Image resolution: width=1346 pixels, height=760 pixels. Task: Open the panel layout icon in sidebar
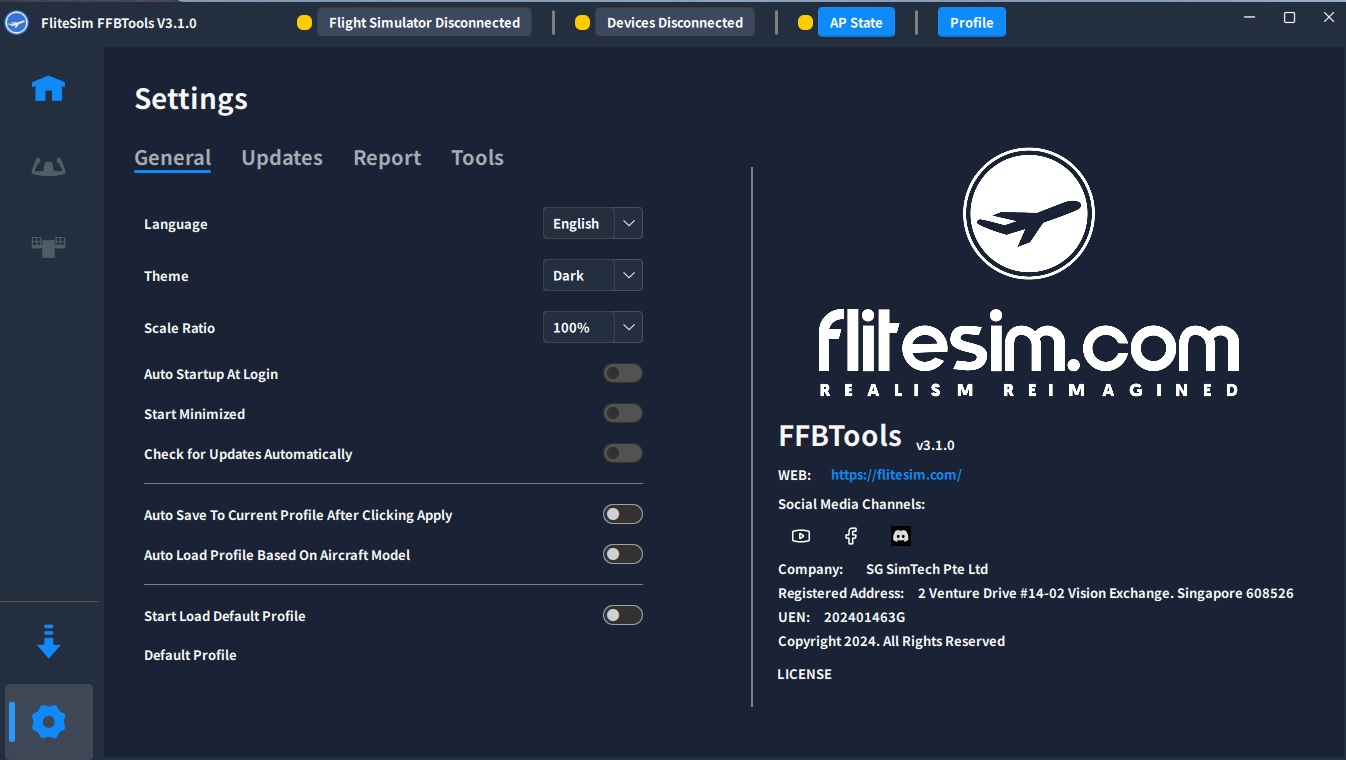click(x=48, y=245)
